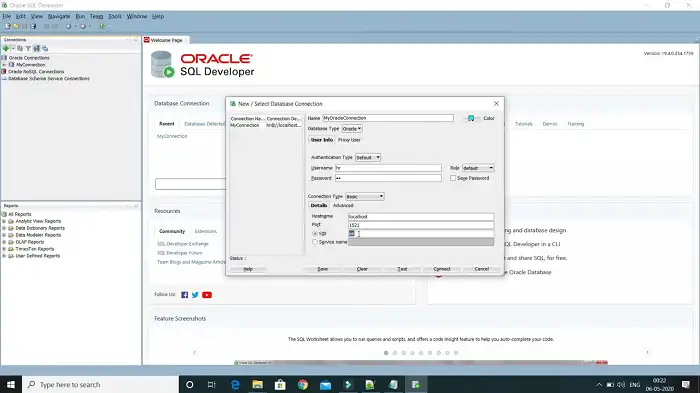Click the New file toolbar icon
Viewport: 700px width, 393px height.
[8, 26]
